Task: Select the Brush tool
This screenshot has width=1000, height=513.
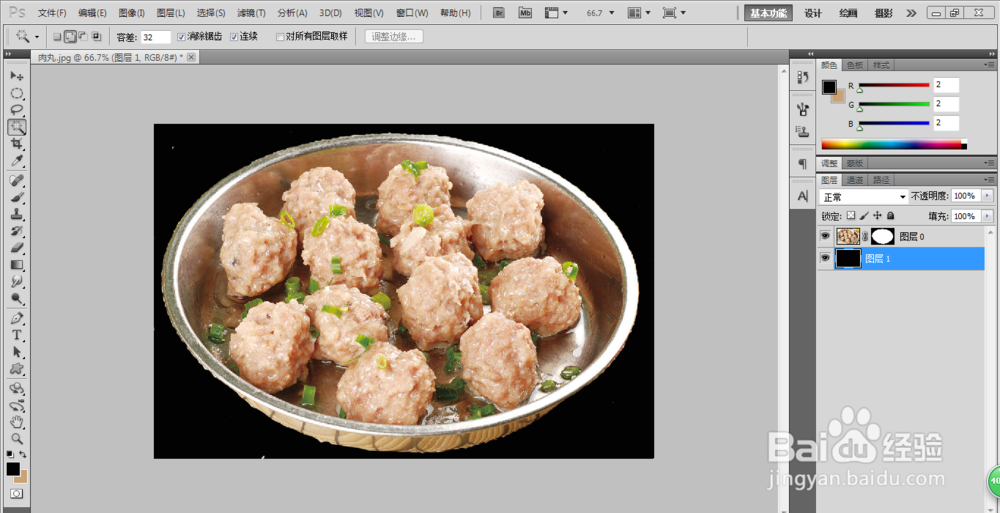Action: click(x=17, y=197)
